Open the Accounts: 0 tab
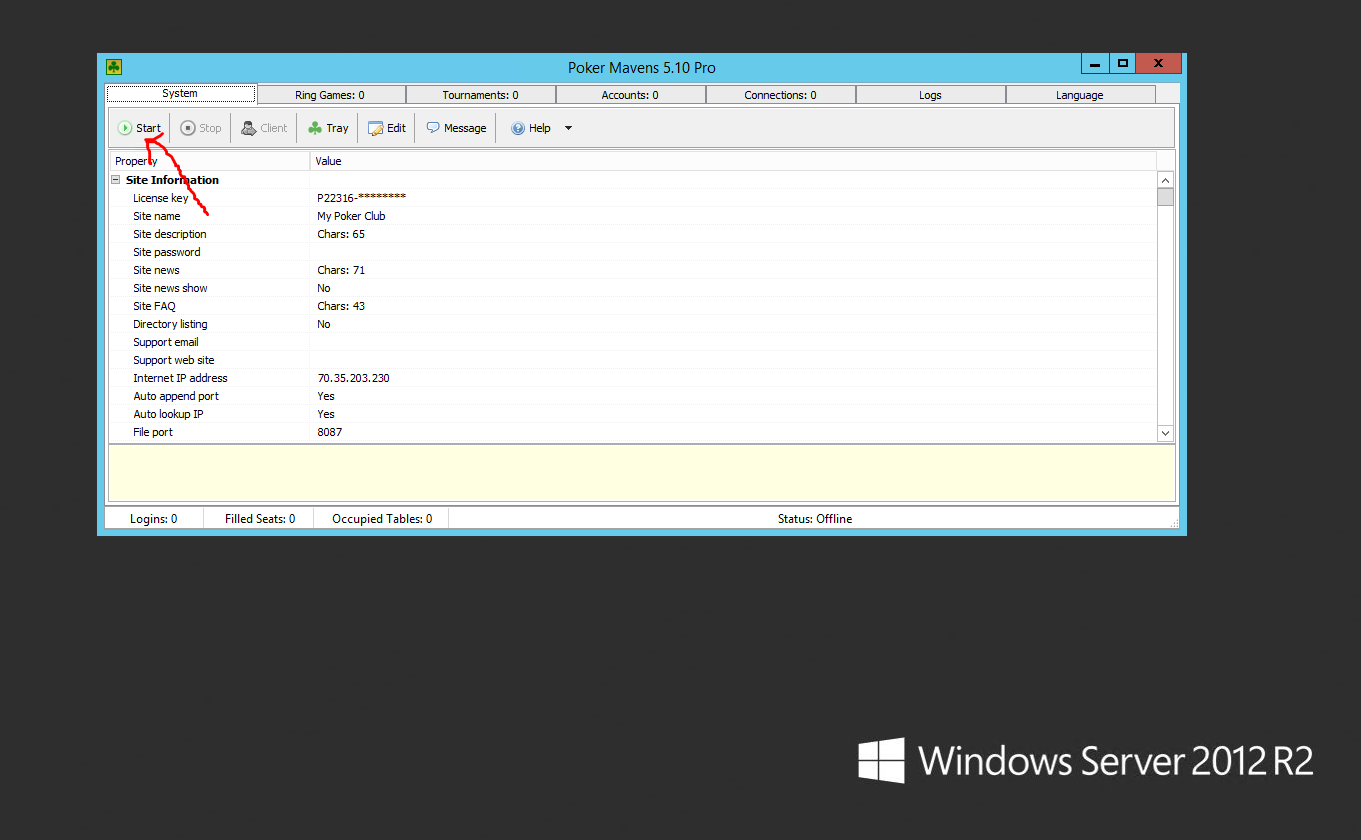The image size is (1361, 840). (x=630, y=95)
